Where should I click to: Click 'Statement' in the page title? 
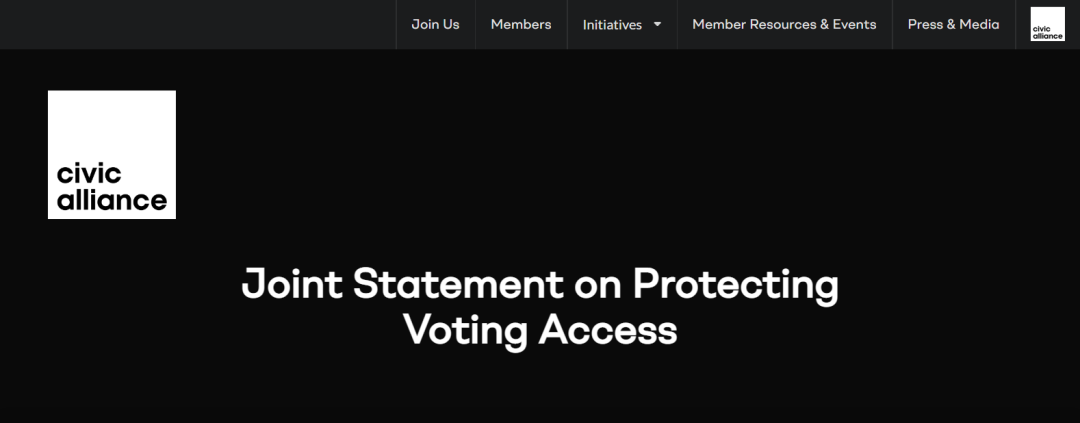[x=458, y=285]
